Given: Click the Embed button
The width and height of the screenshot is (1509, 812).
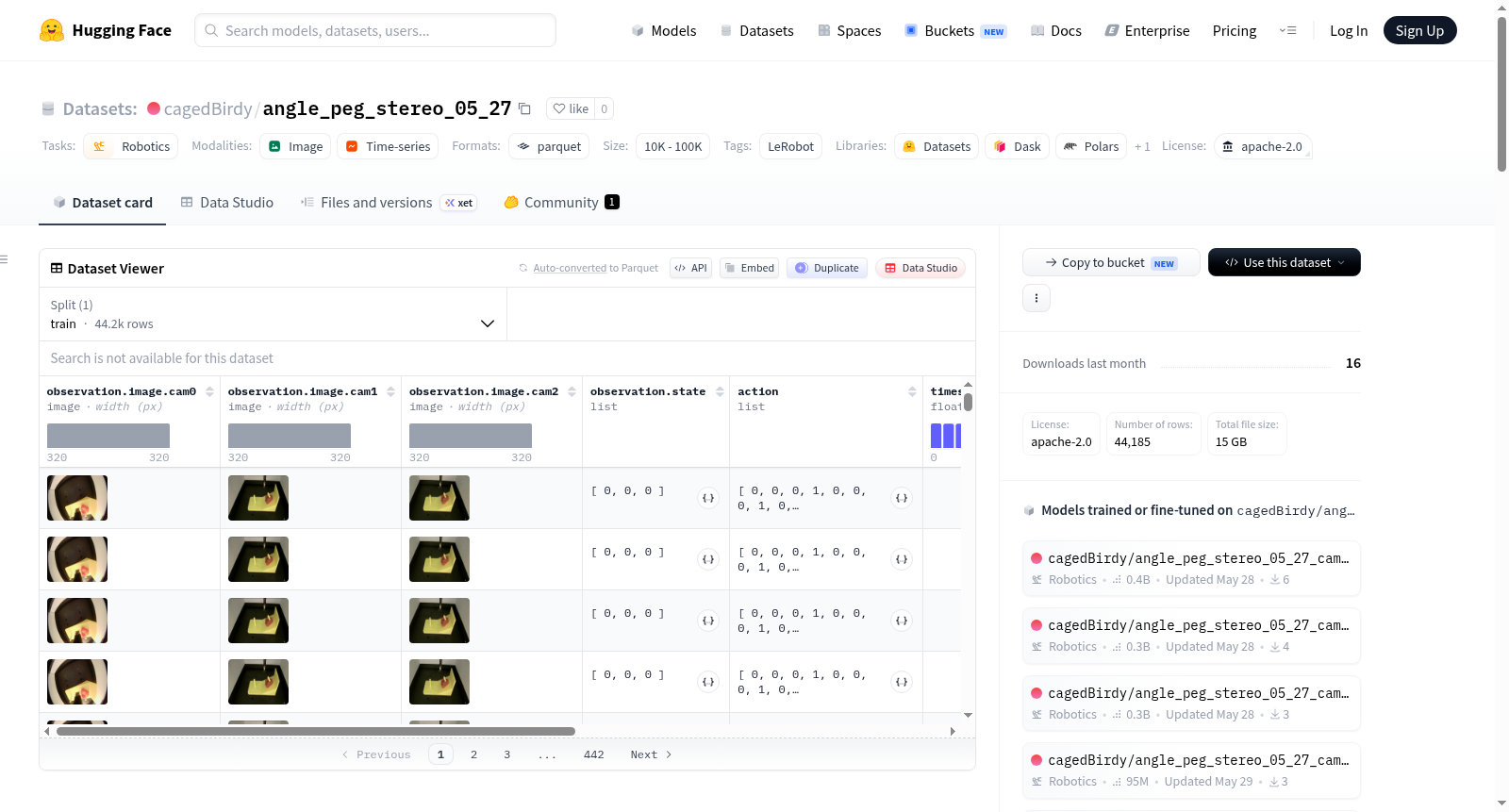Looking at the screenshot, I should pos(749,268).
